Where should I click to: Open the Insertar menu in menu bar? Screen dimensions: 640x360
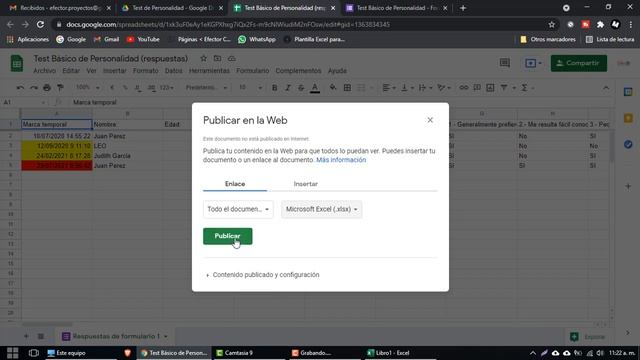point(115,71)
